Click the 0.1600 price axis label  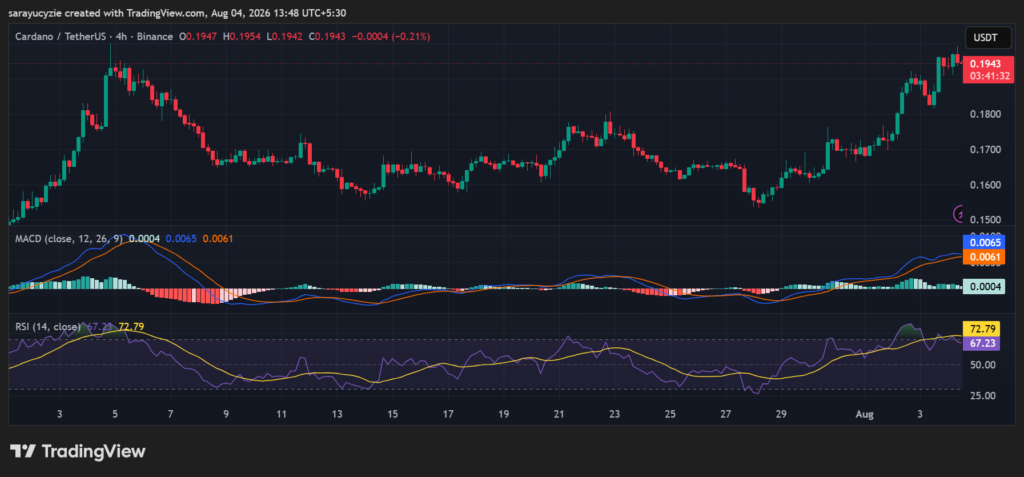984,185
